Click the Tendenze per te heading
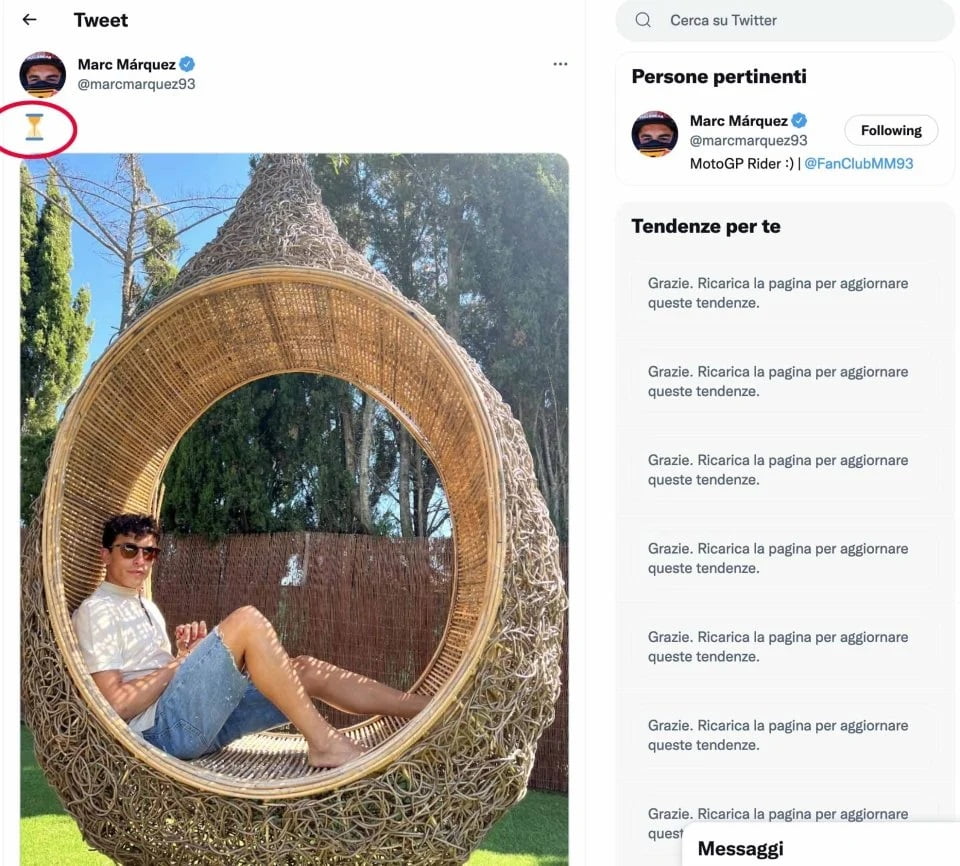Screen dimensions: 960x866 (706, 226)
